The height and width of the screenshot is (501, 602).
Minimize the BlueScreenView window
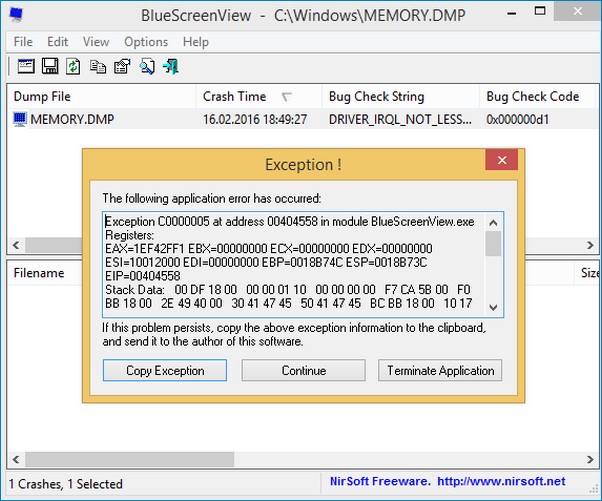coord(511,13)
